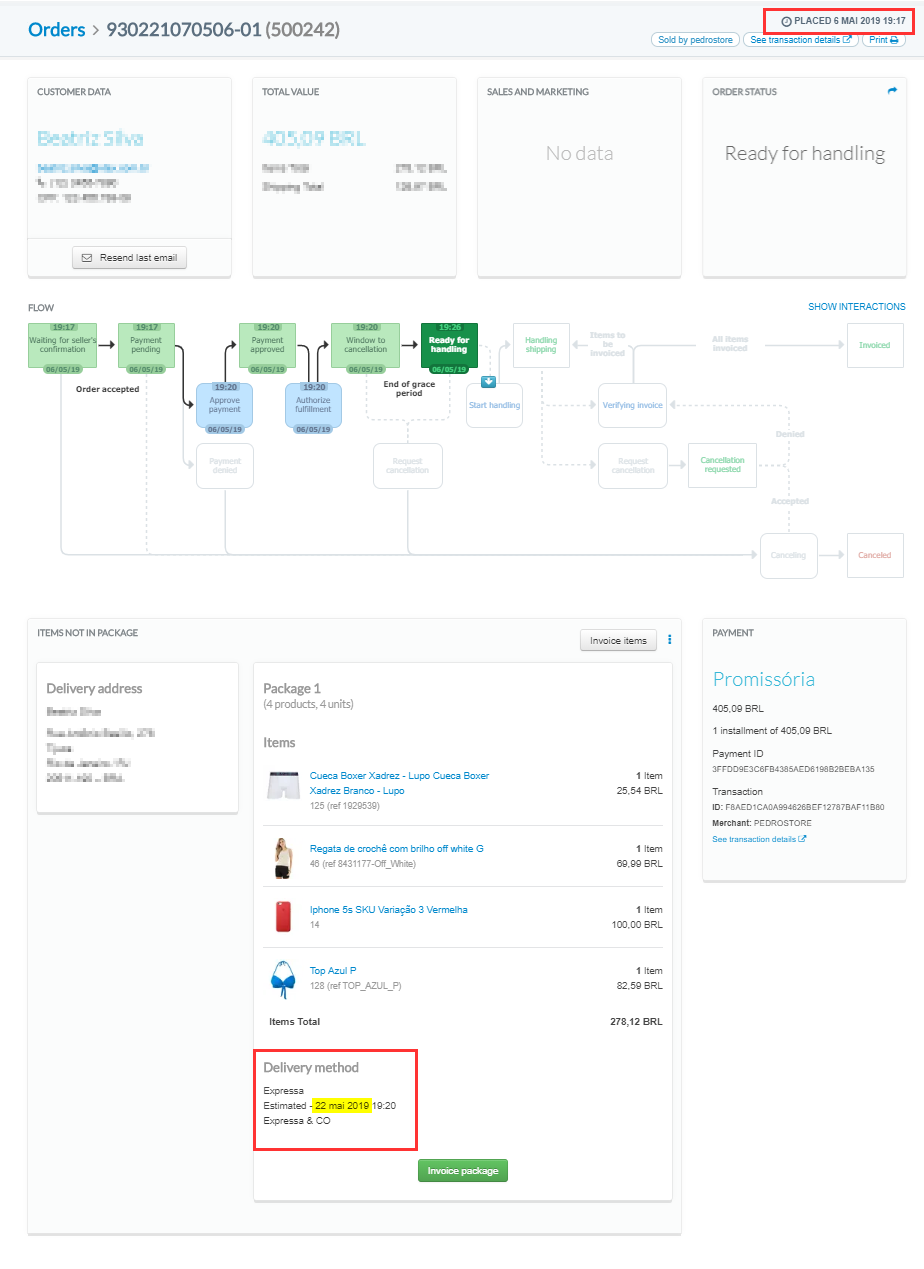The image size is (924, 1269).
Task: Open the Cueca Boxer Xadrez product thumbnail
Action: 283,785
